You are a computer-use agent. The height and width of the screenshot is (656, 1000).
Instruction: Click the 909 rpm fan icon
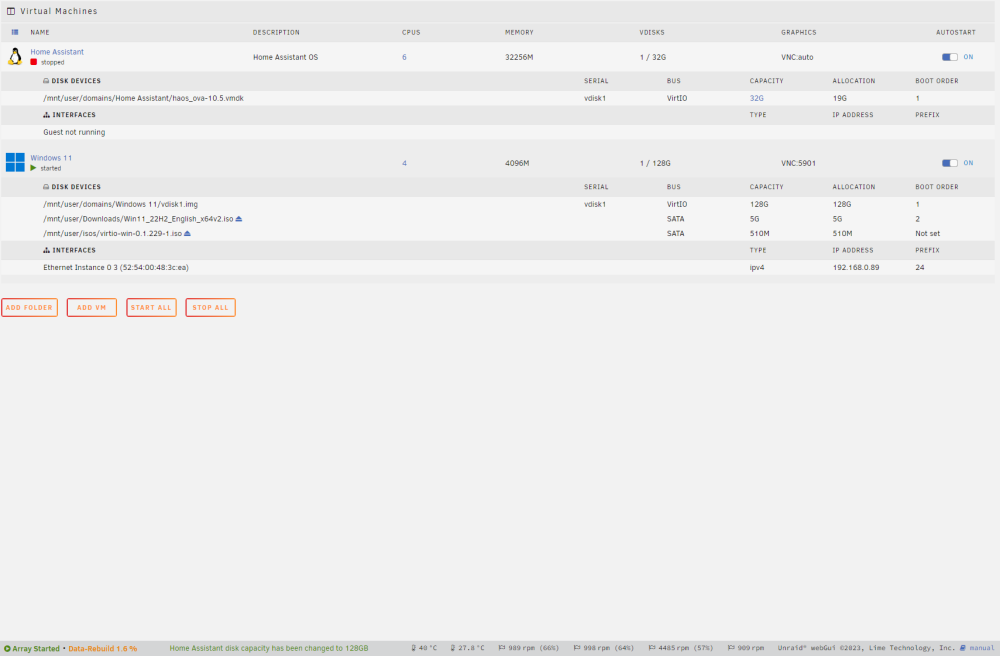731,648
